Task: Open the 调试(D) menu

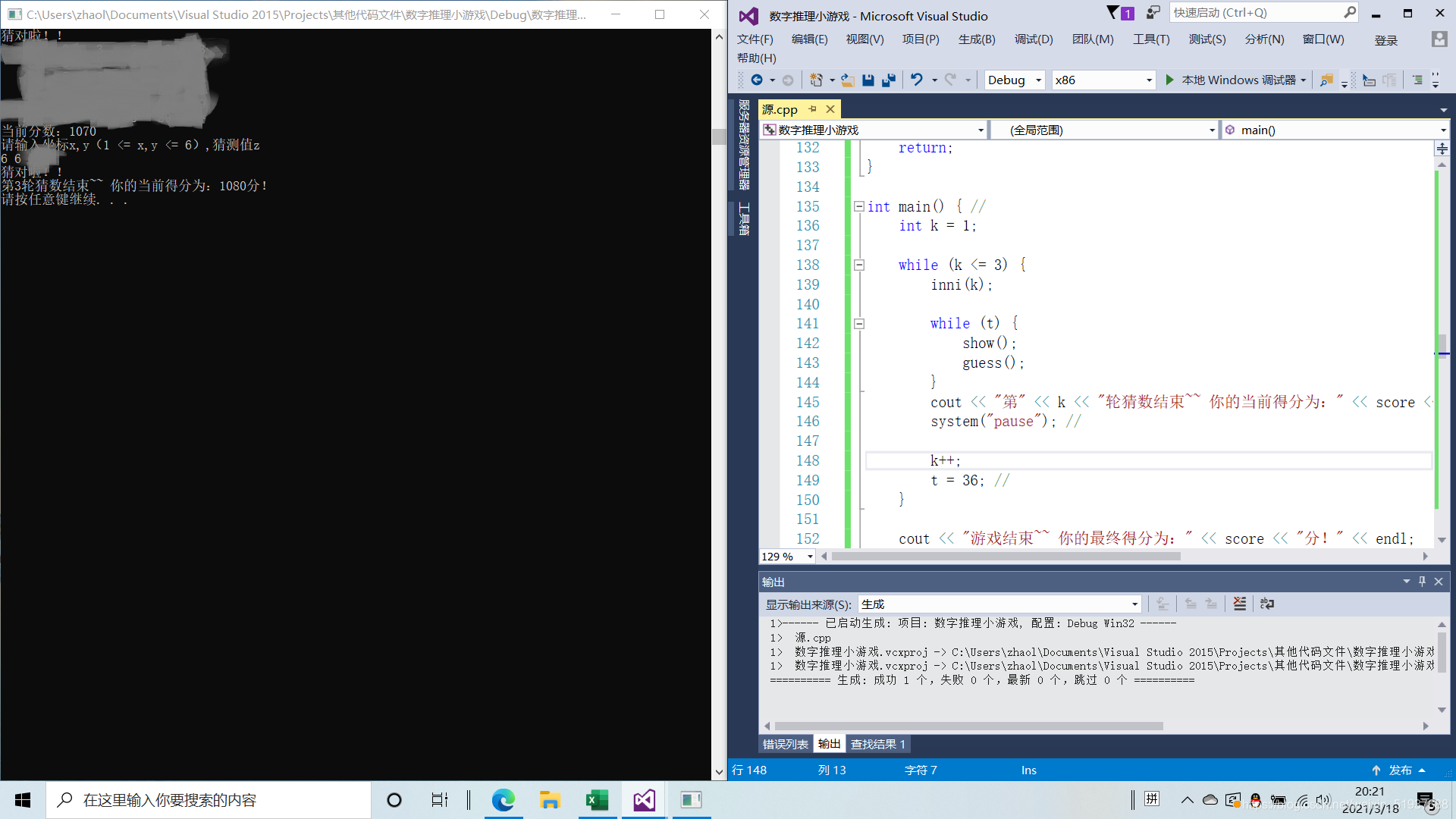Action: click(1033, 39)
